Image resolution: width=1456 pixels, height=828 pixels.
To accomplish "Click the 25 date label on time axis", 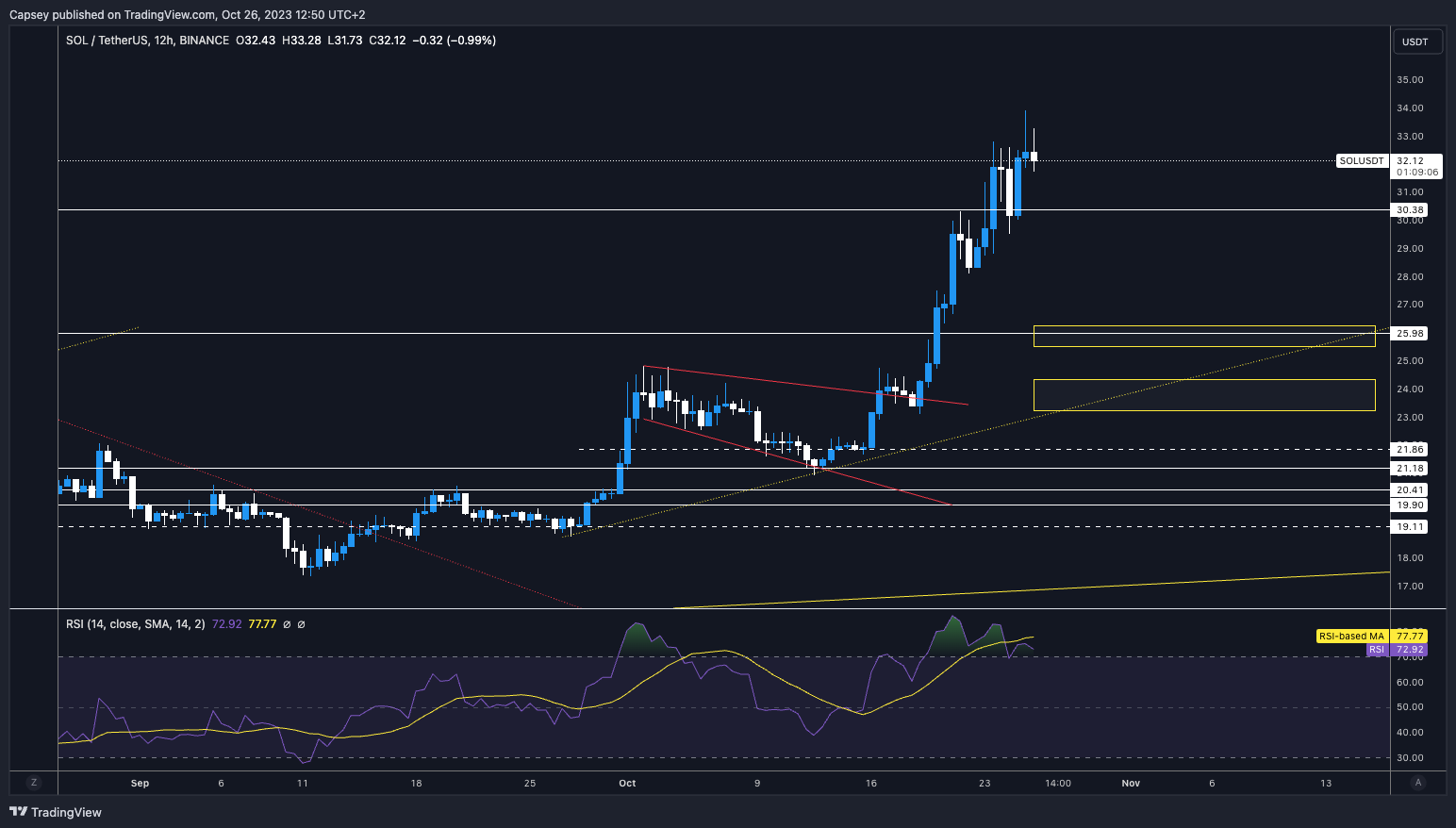I will click(530, 783).
